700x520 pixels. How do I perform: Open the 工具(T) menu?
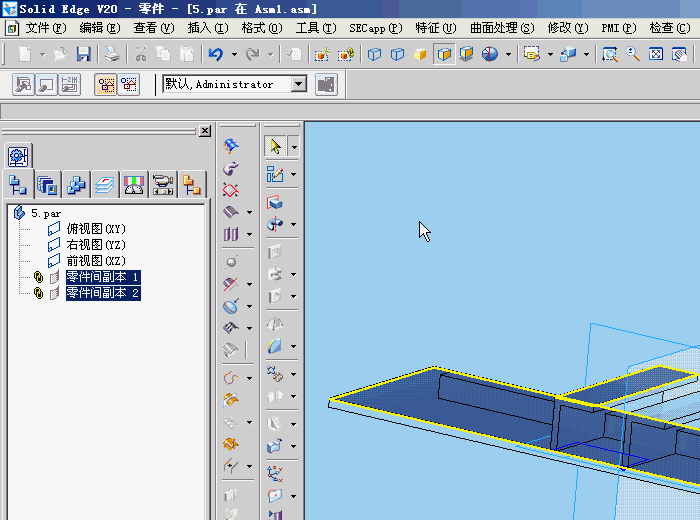(x=316, y=28)
